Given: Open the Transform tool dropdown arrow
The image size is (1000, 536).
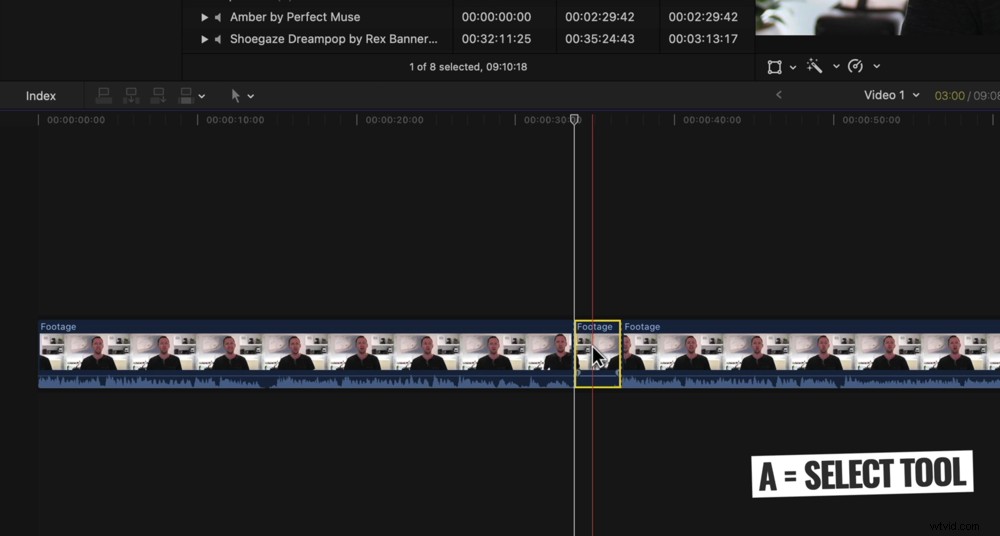Looking at the screenshot, I should (793, 66).
